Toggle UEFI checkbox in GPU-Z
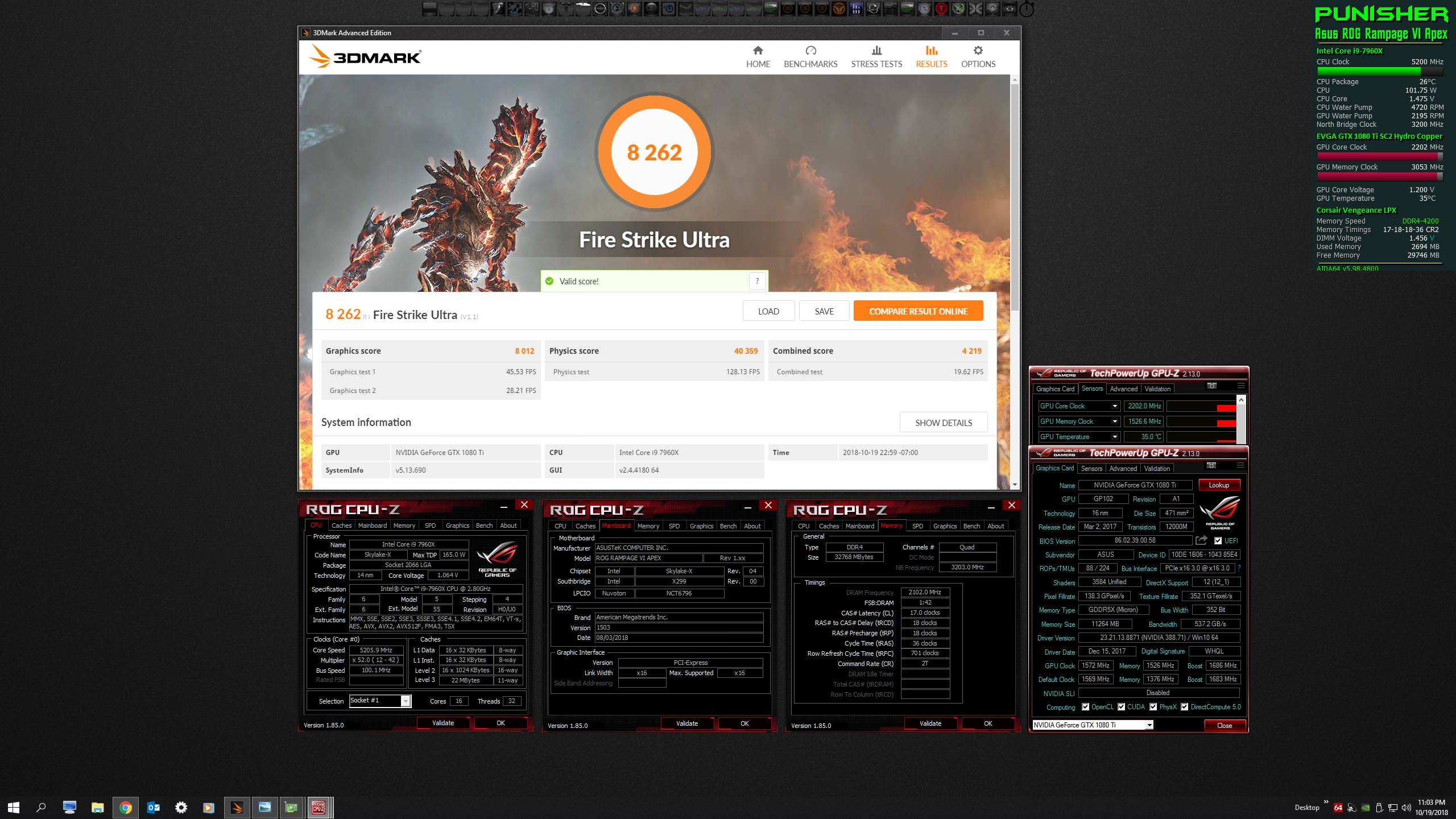 [x=1218, y=540]
